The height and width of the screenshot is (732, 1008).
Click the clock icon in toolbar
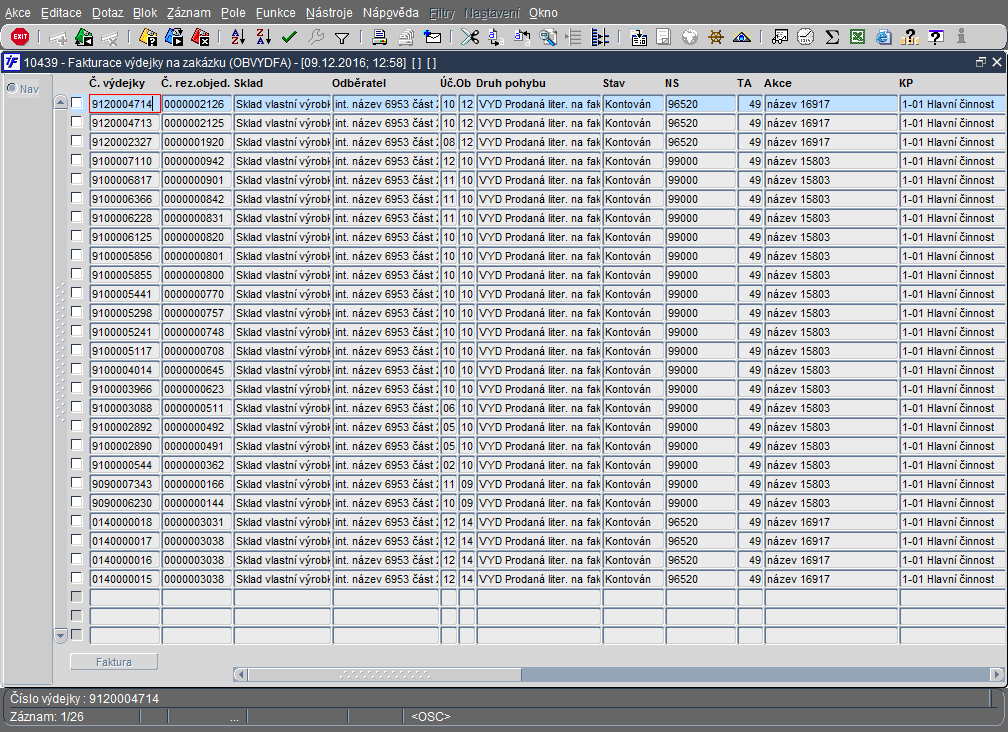(x=806, y=37)
